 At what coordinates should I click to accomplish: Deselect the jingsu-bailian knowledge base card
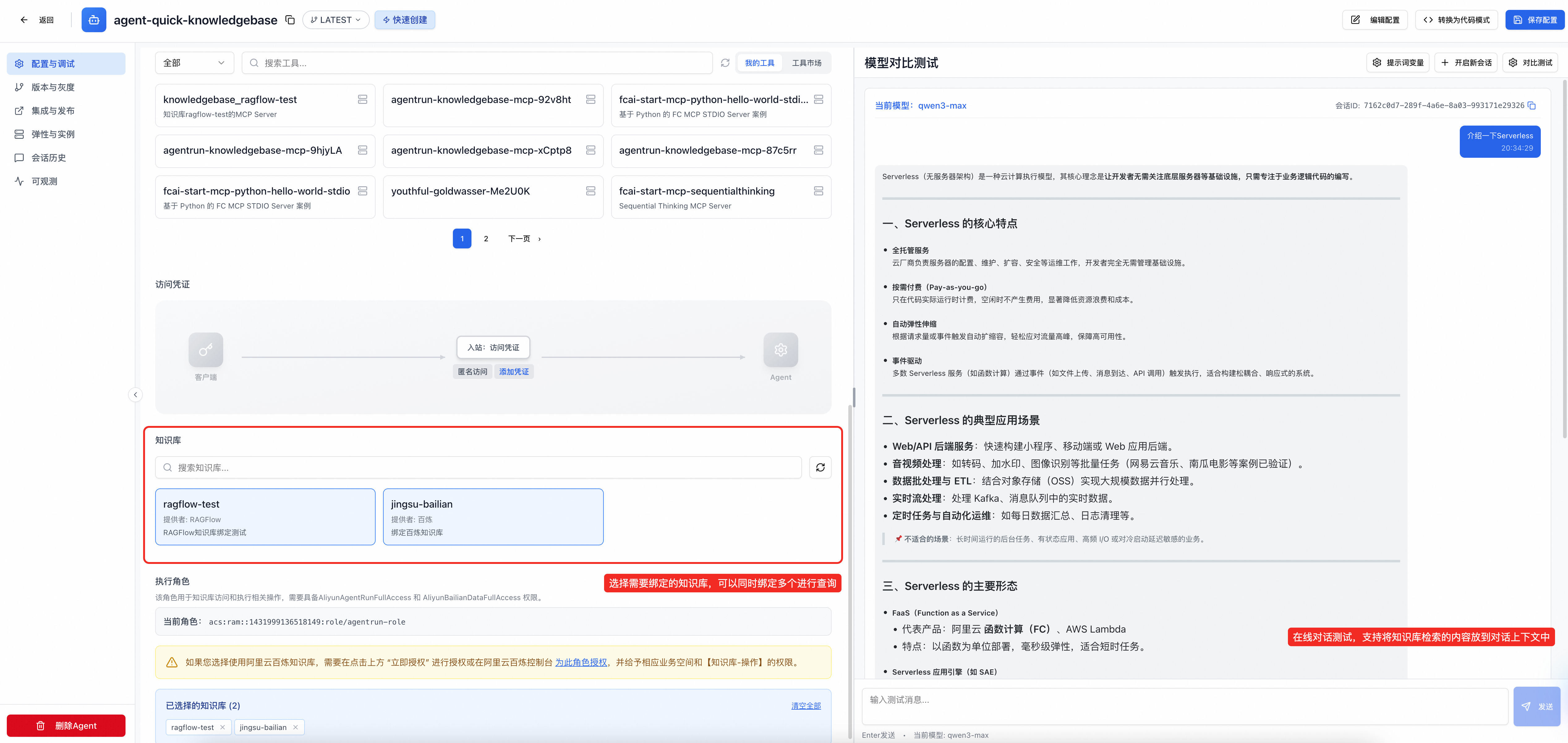coord(492,517)
